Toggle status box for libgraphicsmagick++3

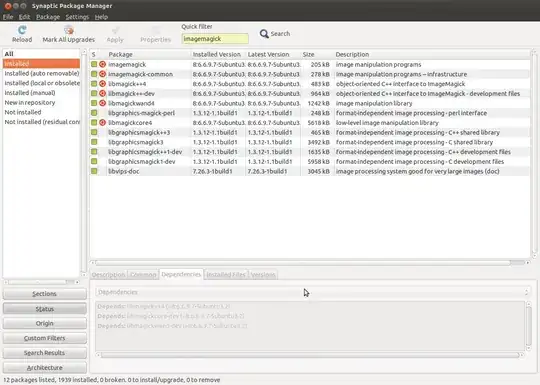coord(94,132)
